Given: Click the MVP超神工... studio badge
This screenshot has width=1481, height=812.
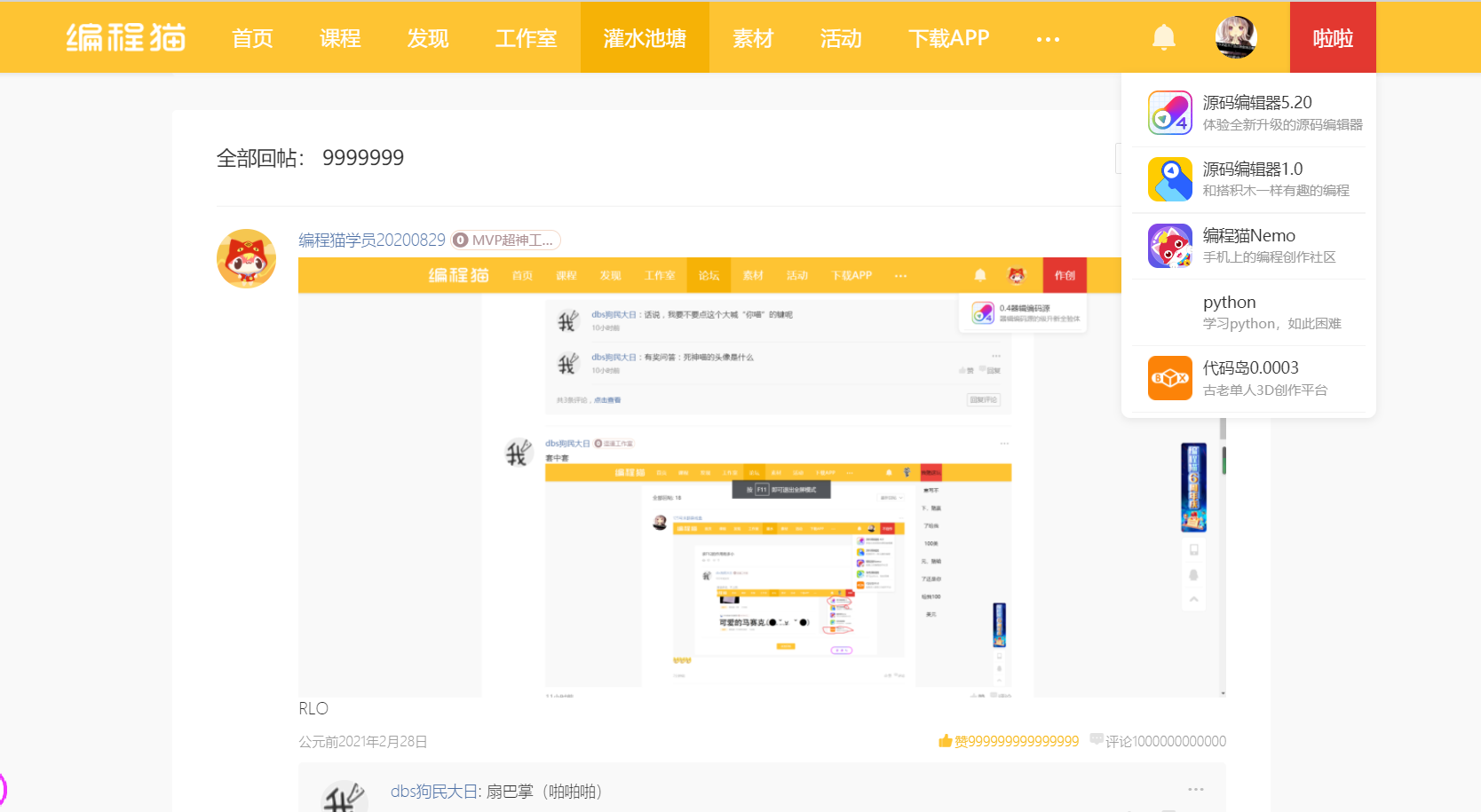Looking at the screenshot, I should coord(505,240).
